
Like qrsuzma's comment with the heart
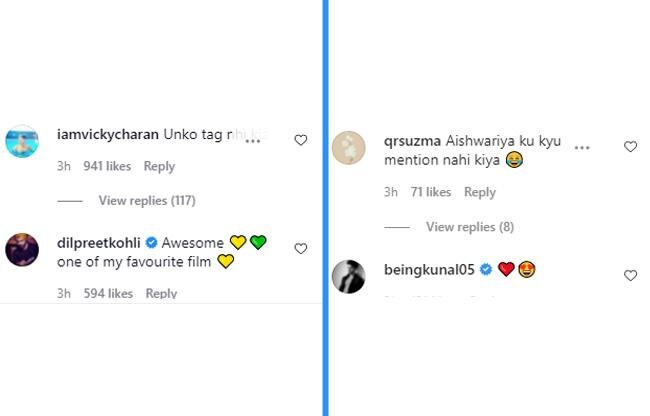click(630, 147)
